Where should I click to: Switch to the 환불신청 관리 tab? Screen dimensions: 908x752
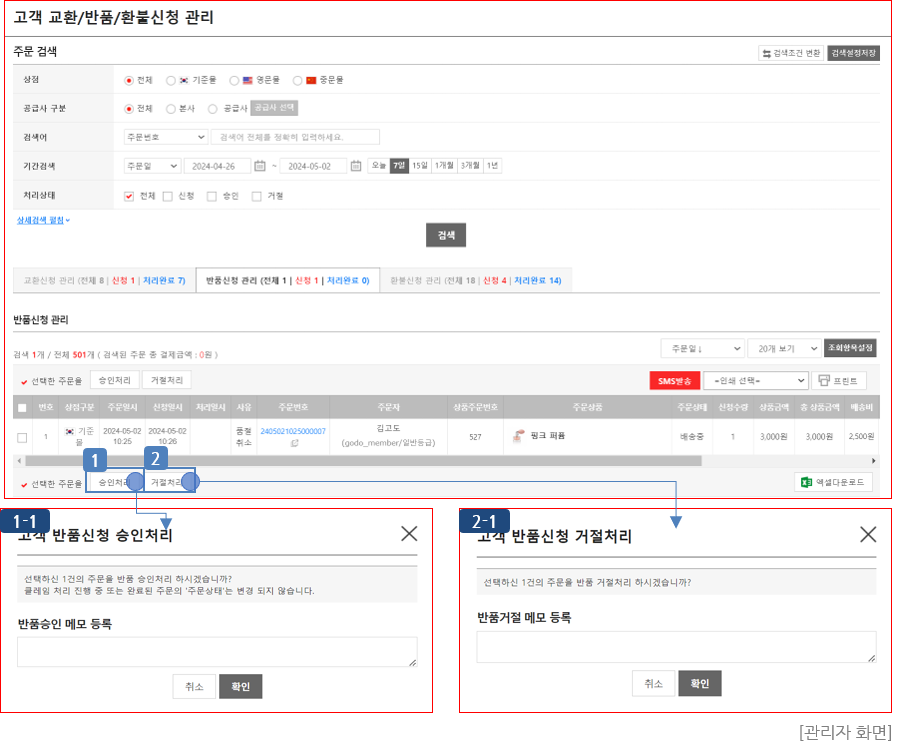[x=475, y=281]
